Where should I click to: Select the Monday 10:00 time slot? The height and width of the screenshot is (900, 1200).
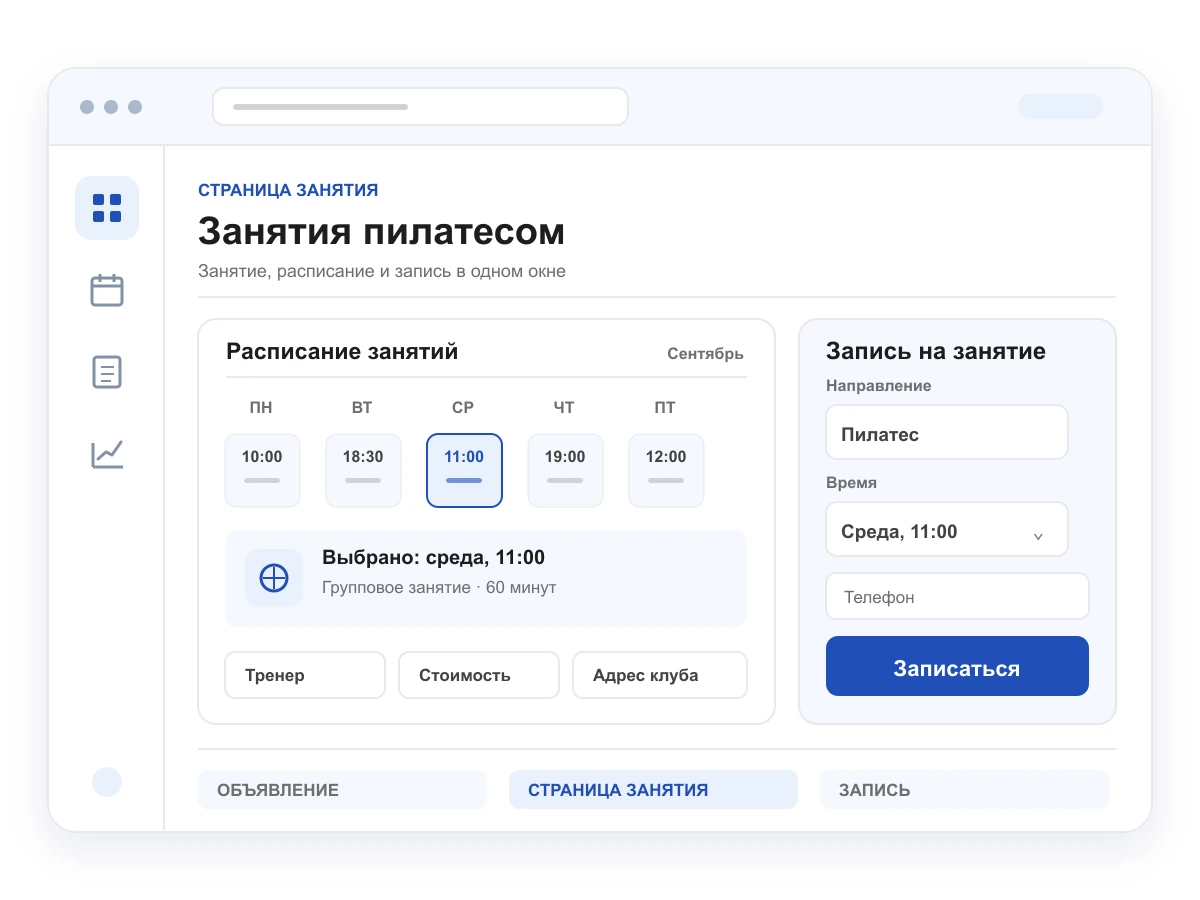coord(262,470)
